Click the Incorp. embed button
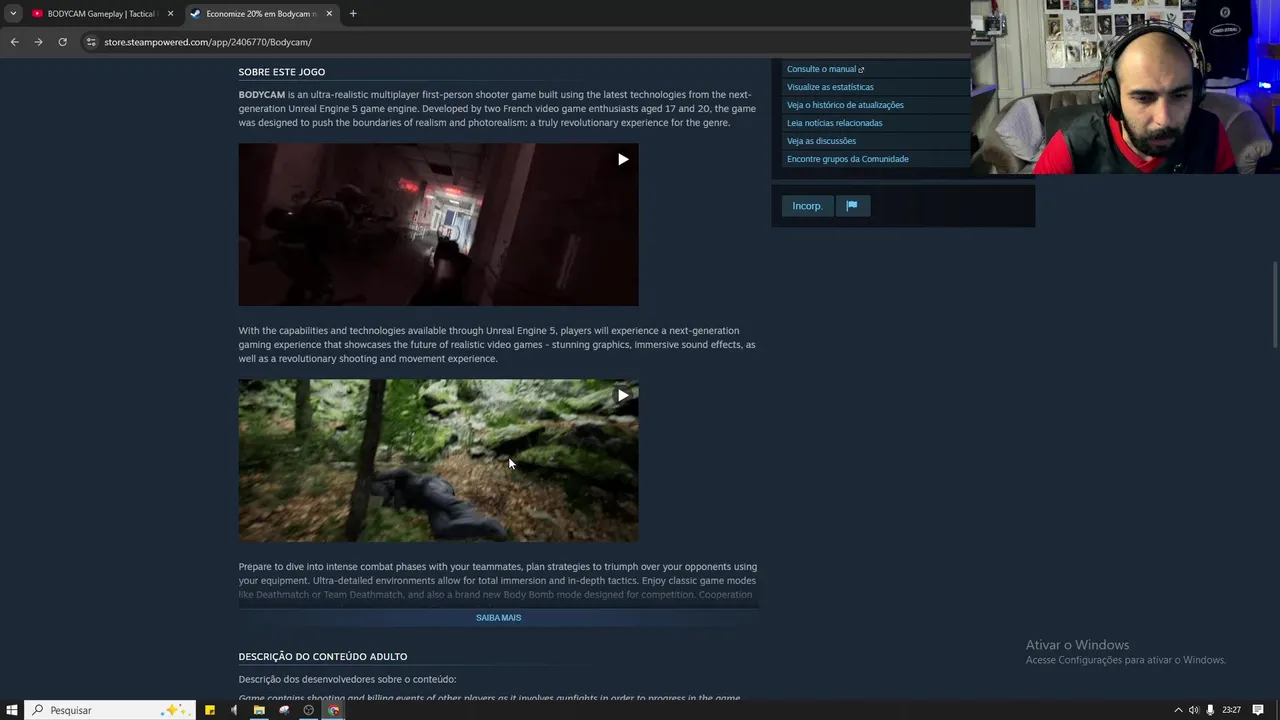This screenshot has height=720, width=1280. pos(807,206)
